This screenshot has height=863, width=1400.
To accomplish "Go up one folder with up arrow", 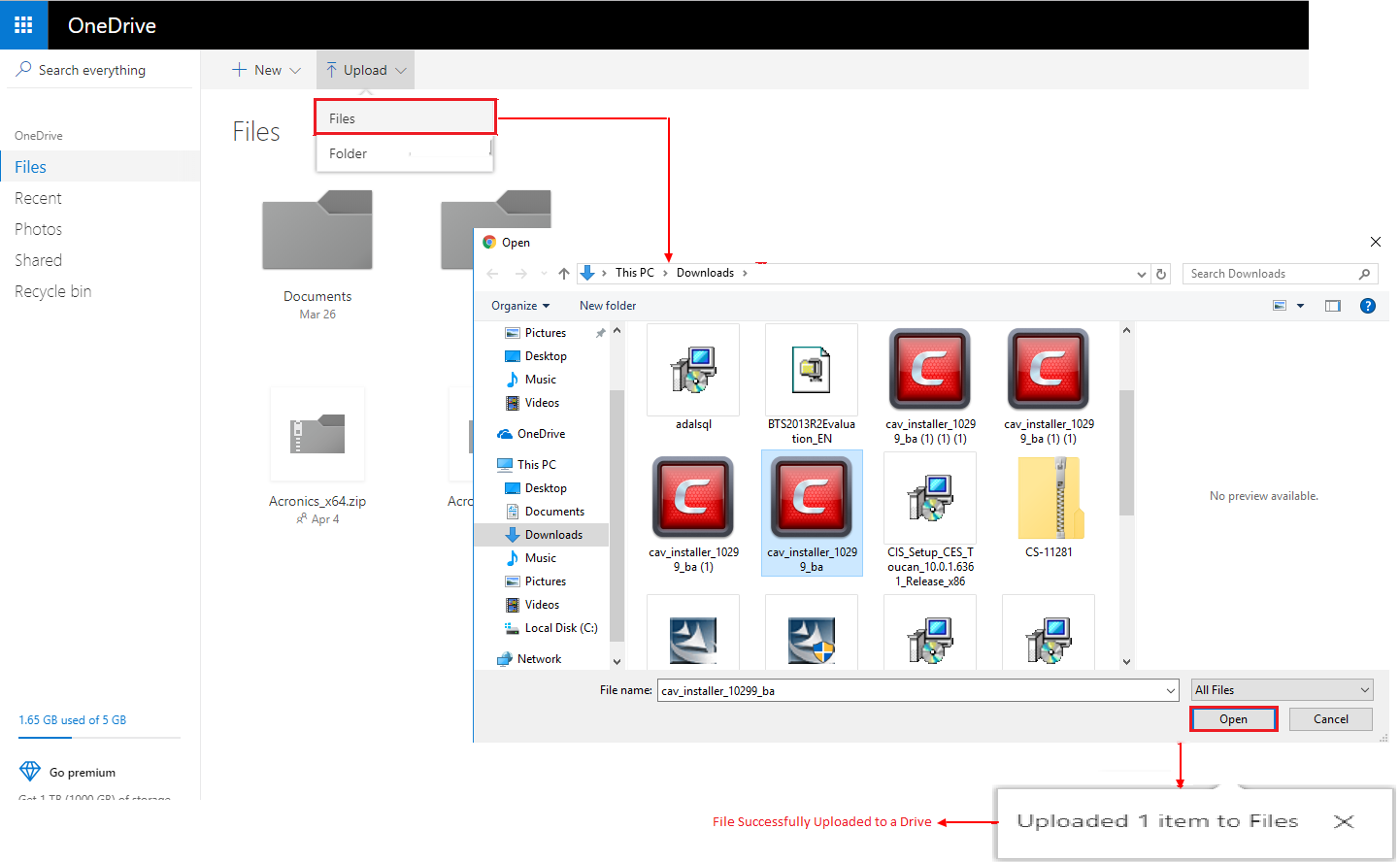I will click(x=564, y=274).
